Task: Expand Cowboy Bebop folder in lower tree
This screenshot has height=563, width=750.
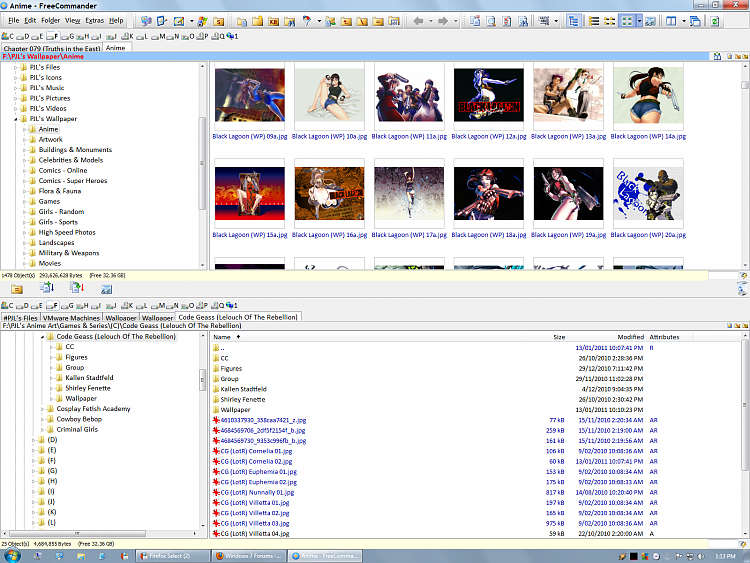Action: tap(42, 419)
